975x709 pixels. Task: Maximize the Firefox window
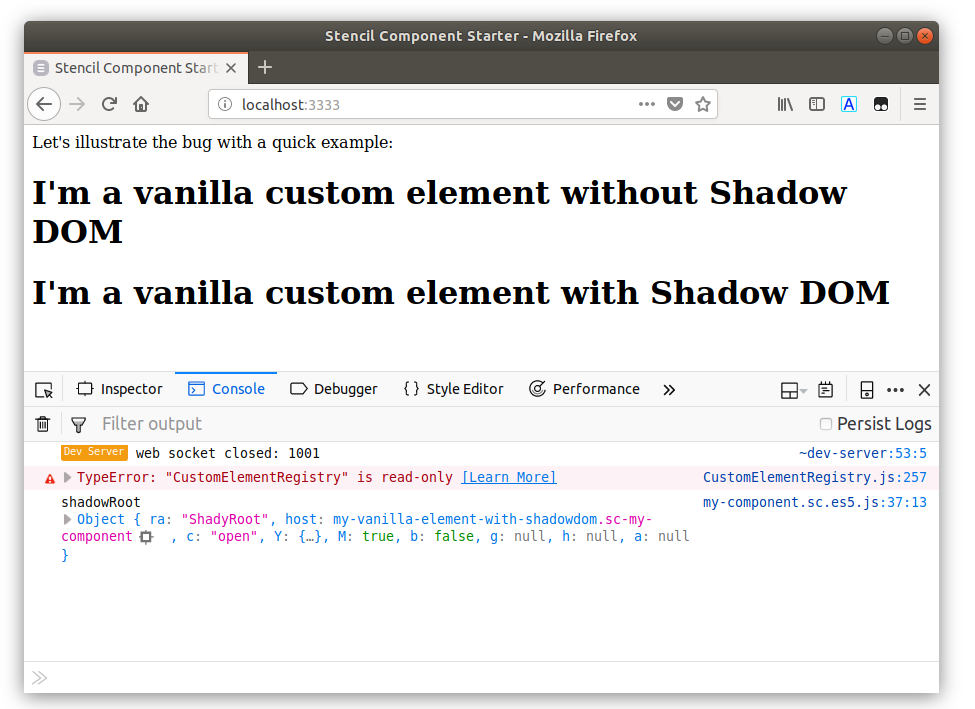(905, 36)
